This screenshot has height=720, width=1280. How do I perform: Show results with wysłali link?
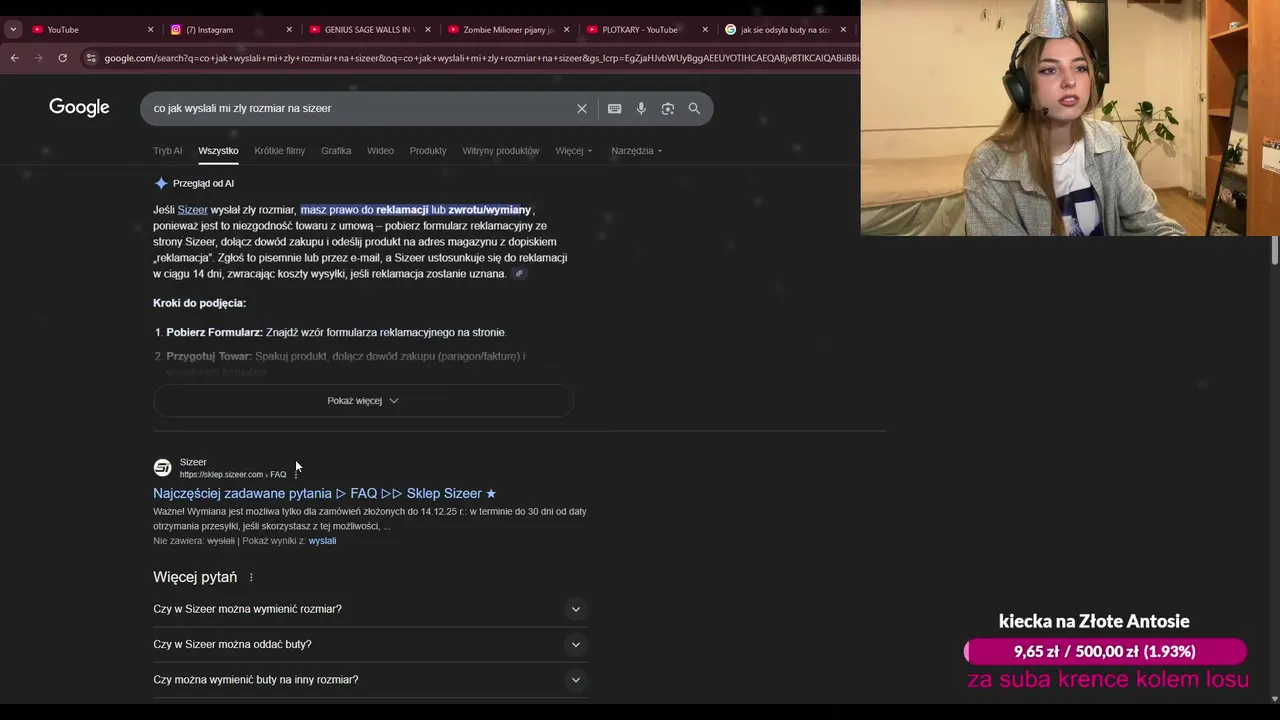[322, 541]
